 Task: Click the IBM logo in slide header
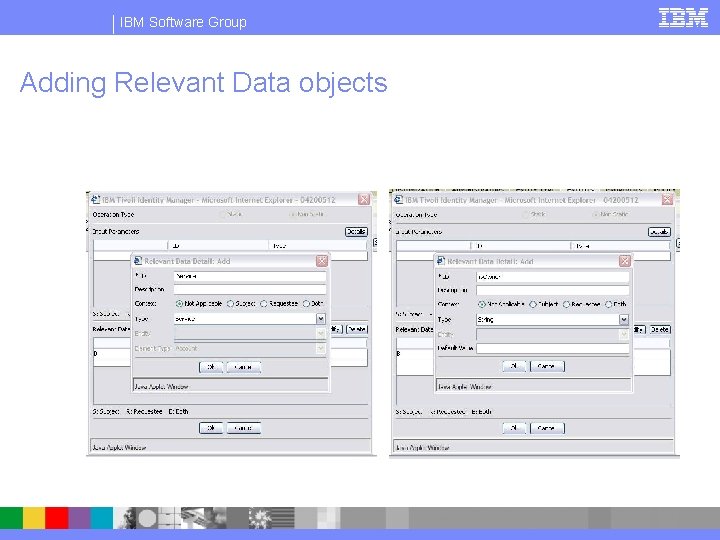[x=683, y=18]
